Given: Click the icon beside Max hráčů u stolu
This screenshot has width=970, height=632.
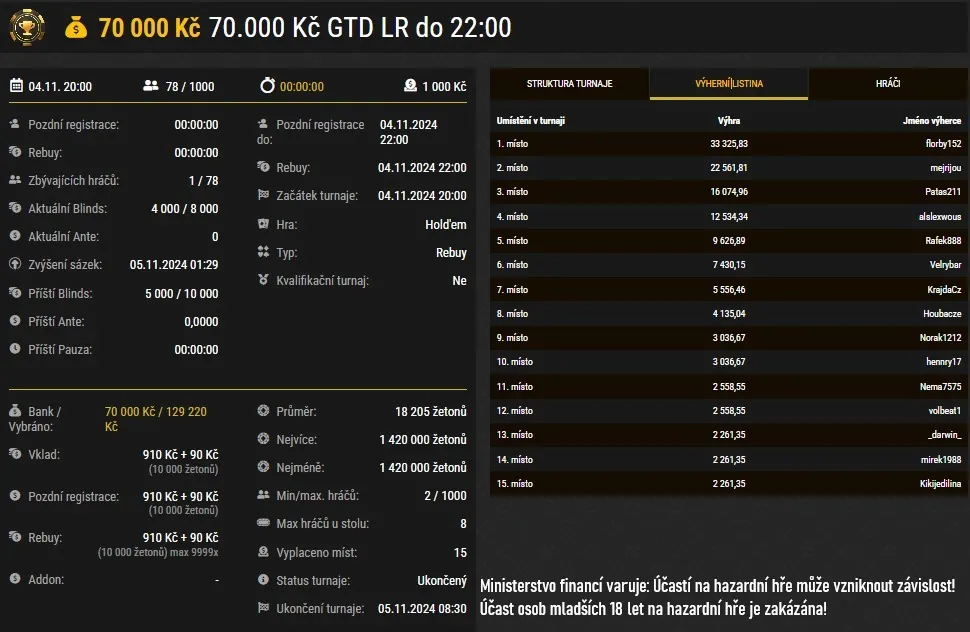Looking at the screenshot, I should 263,524.
